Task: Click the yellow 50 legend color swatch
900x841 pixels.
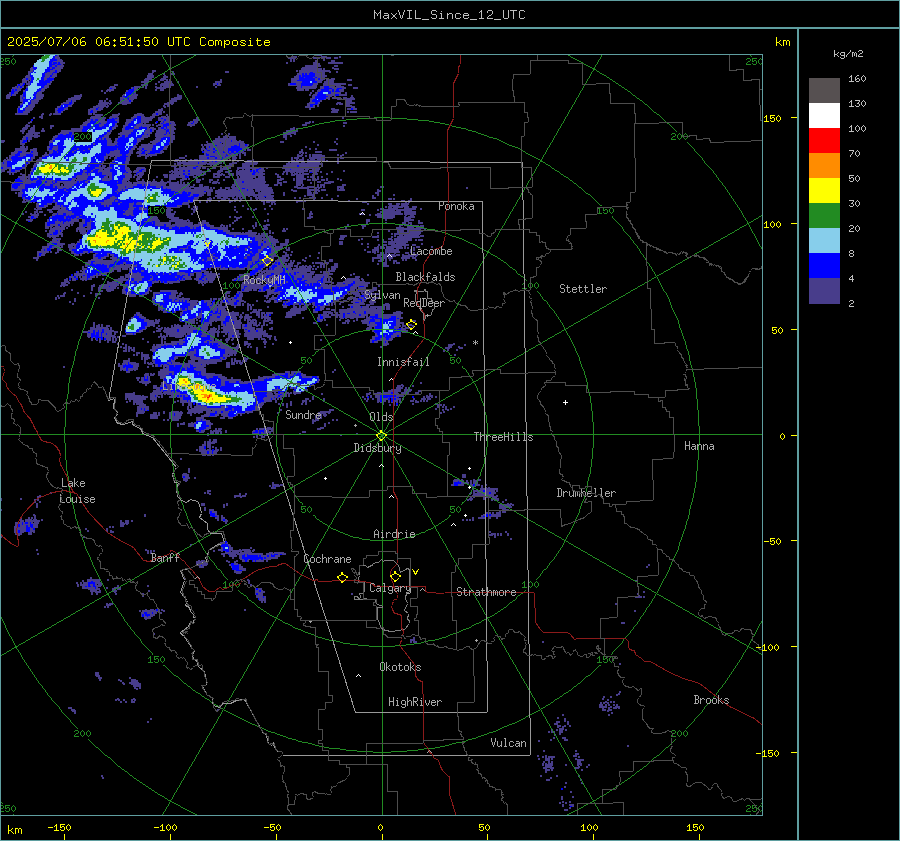Action: click(824, 191)
